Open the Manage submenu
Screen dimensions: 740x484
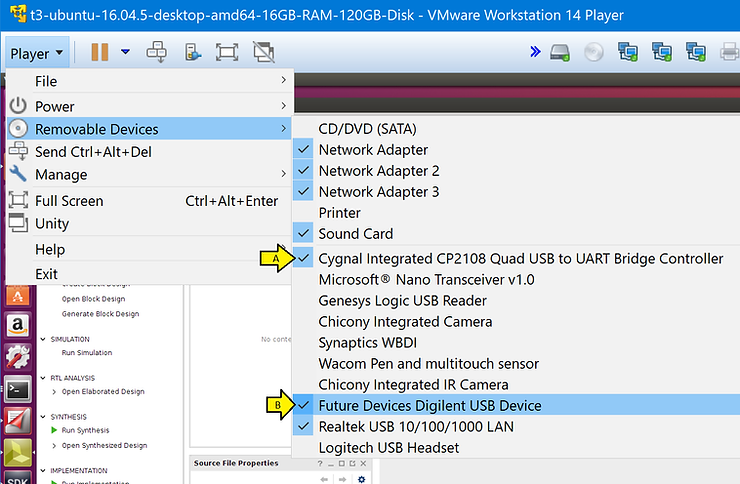click(x=61, y=175)
